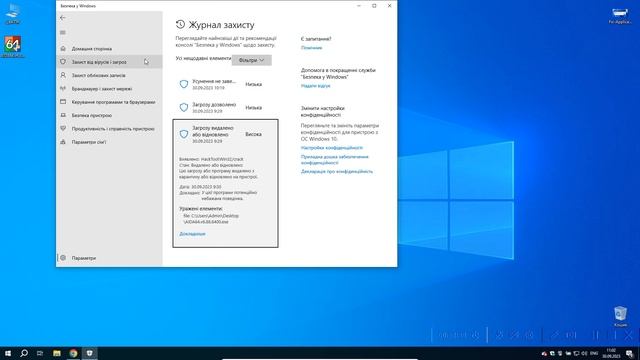640x360 pixels.
Task: Open Google Chrome from the taskbar
Action: (73, 353)
